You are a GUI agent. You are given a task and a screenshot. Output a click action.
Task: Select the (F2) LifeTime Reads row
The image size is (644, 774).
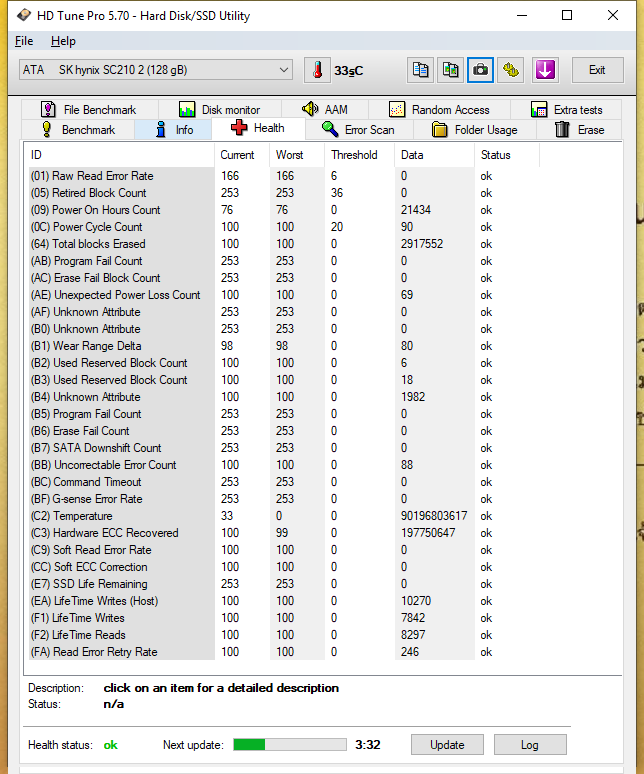coord(284,635)
